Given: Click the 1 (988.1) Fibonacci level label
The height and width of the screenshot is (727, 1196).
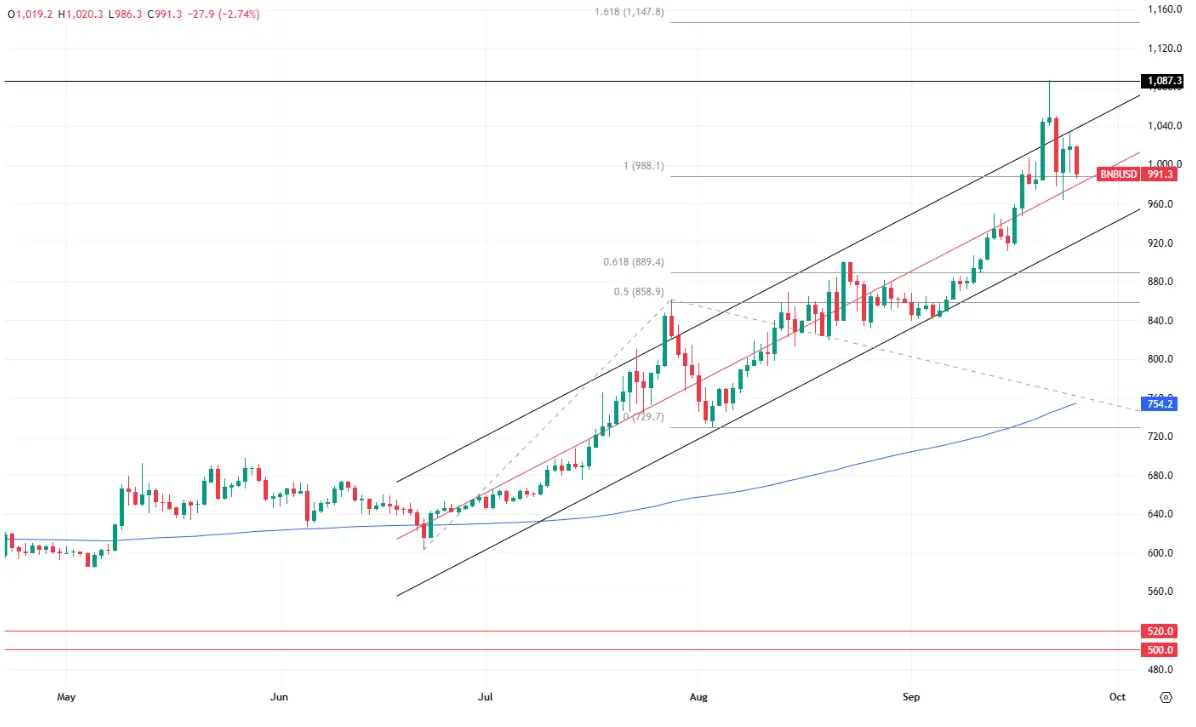Looking at the screenshot, I should [x=643, y=166].
